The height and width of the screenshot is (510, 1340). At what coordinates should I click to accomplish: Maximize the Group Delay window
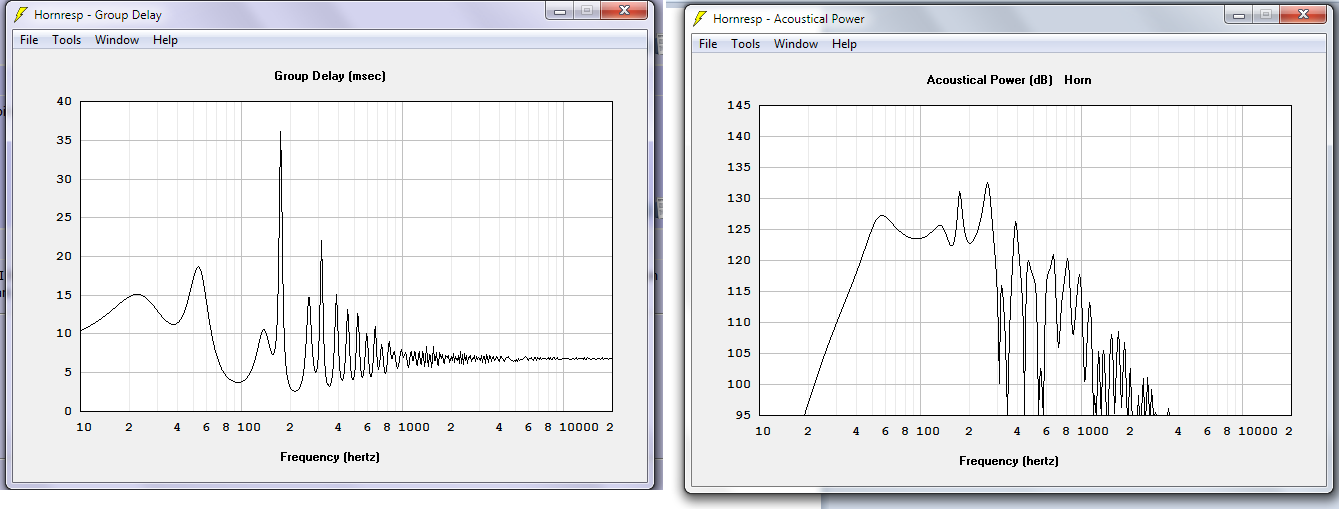[x=586, y=11]
